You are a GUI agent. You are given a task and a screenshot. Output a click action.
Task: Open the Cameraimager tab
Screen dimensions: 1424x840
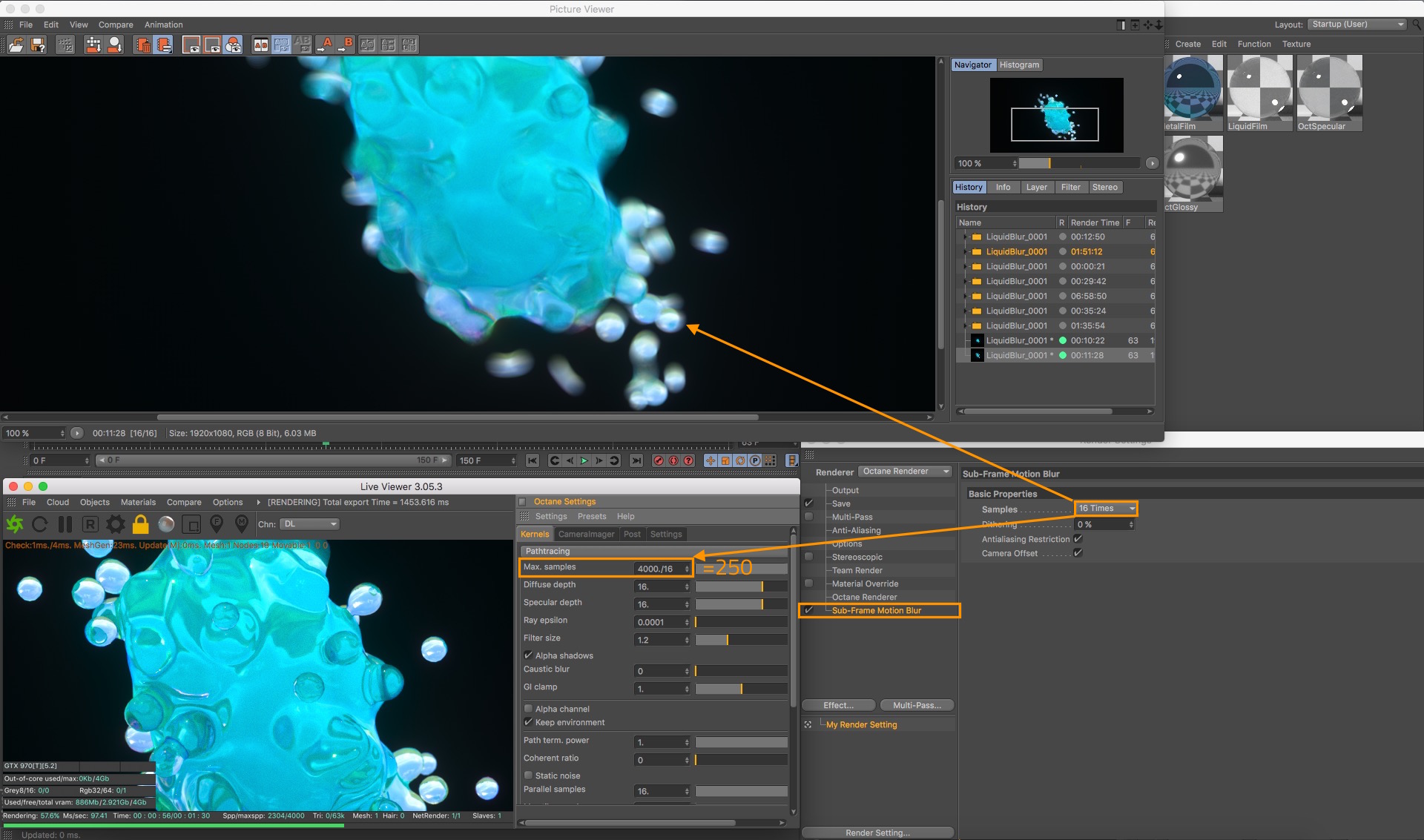pos(586,534)
